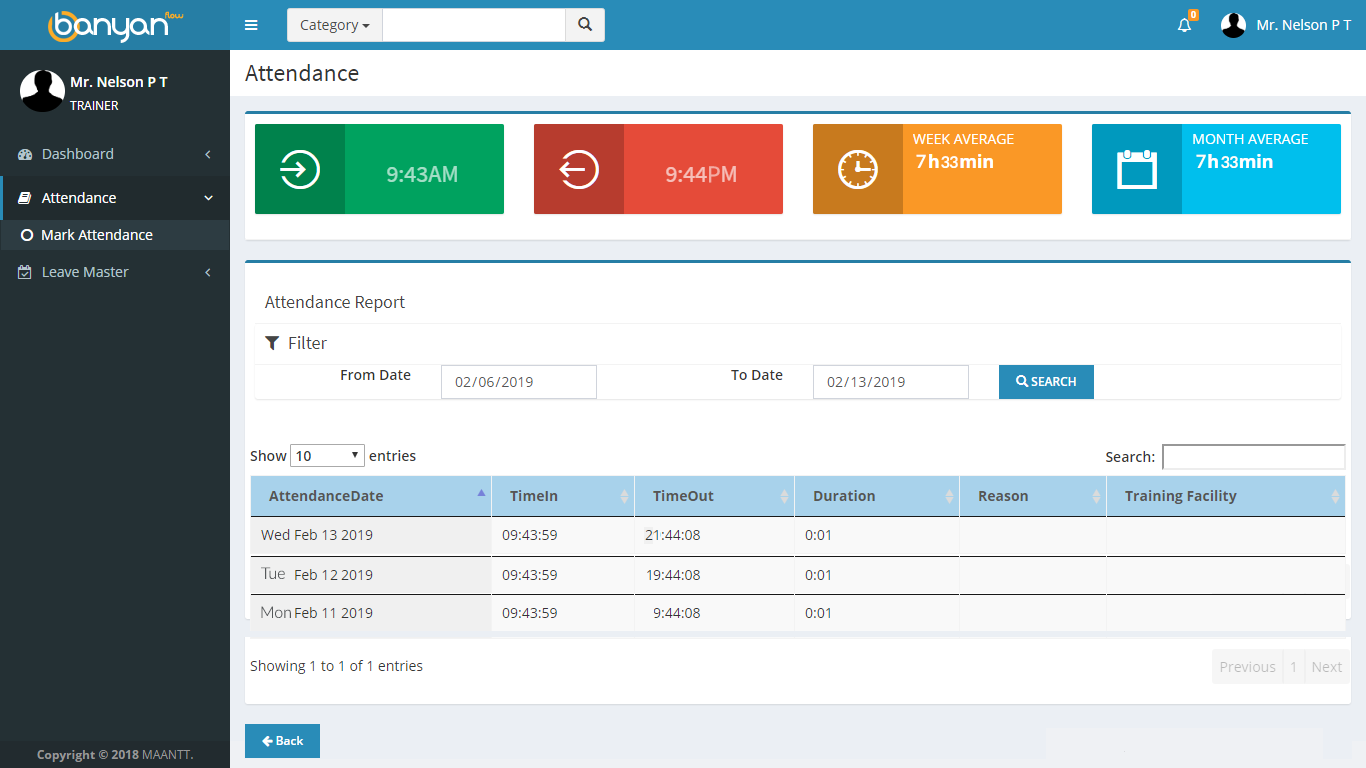Click TimeIn 09:43:59 in Wed row
This screenshot has height=768, width=1366.
[x=530, y=535]
